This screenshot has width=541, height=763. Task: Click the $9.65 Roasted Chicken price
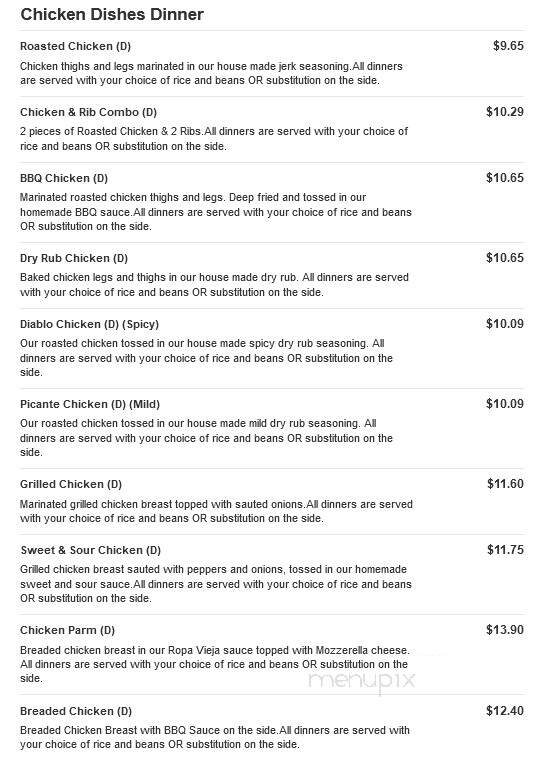pyautogui.click(x=508, y=46)
